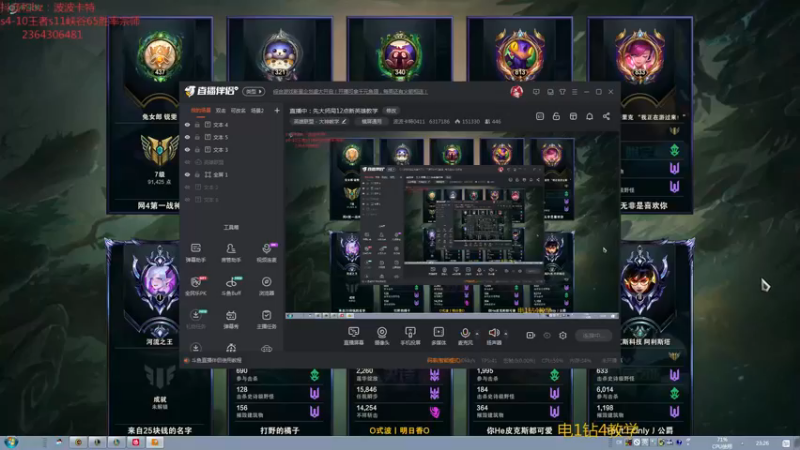Open the microphone dropdown arrow
This screenshot has height=450, width=800.
pos(477,334)
